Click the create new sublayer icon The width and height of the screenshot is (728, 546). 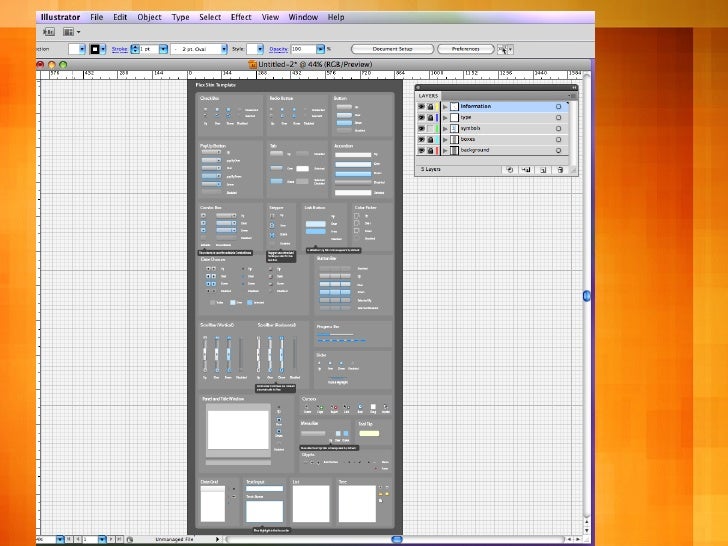click(x=526, y=170)
